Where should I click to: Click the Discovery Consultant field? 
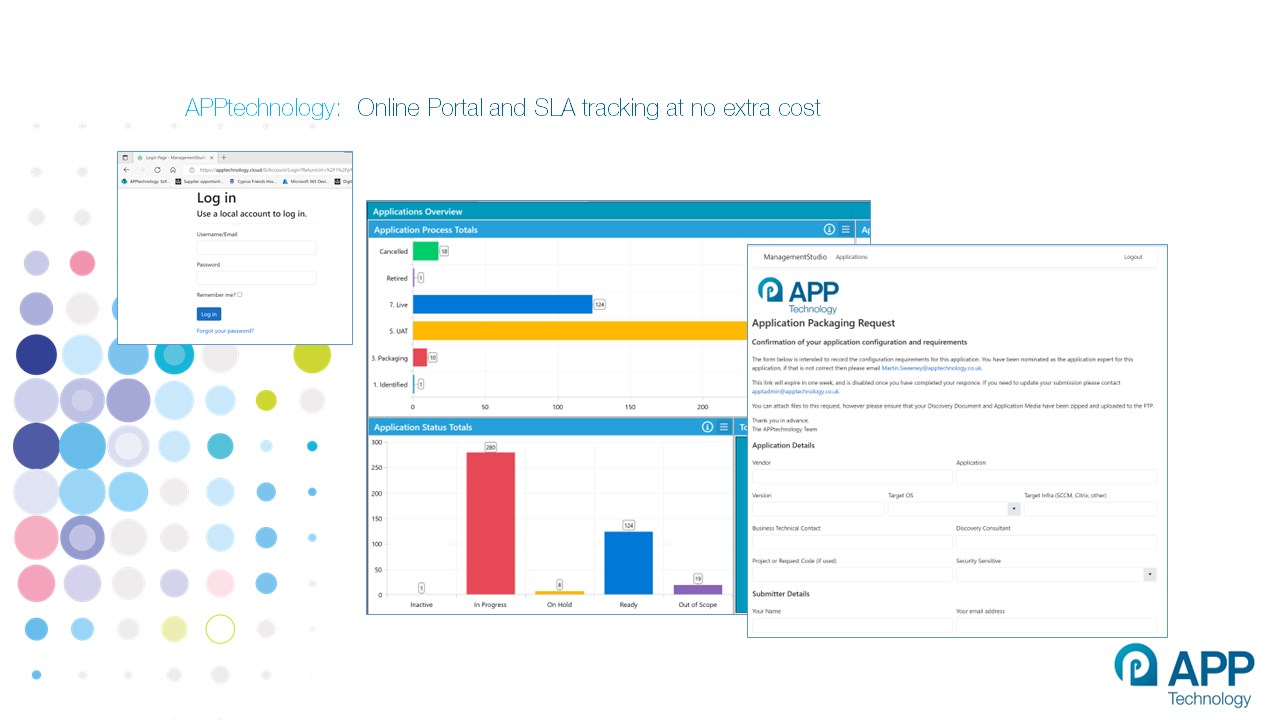[x=1056, y=542]
